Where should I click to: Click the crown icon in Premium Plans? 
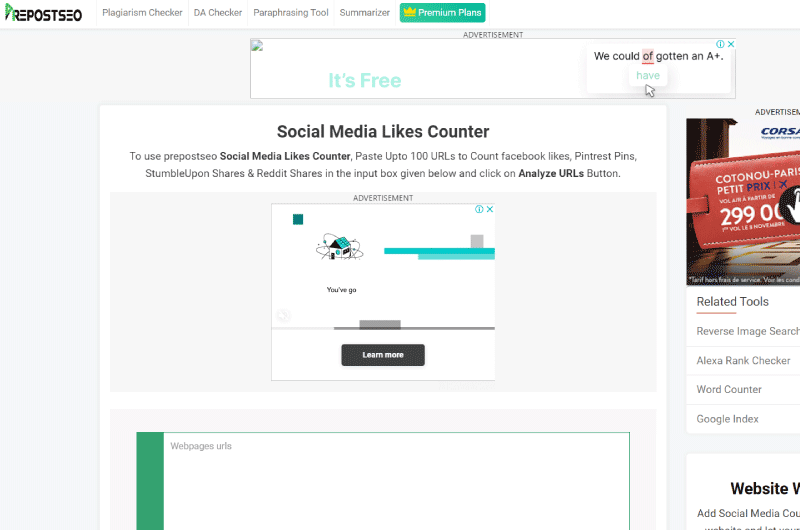[410, 12]
